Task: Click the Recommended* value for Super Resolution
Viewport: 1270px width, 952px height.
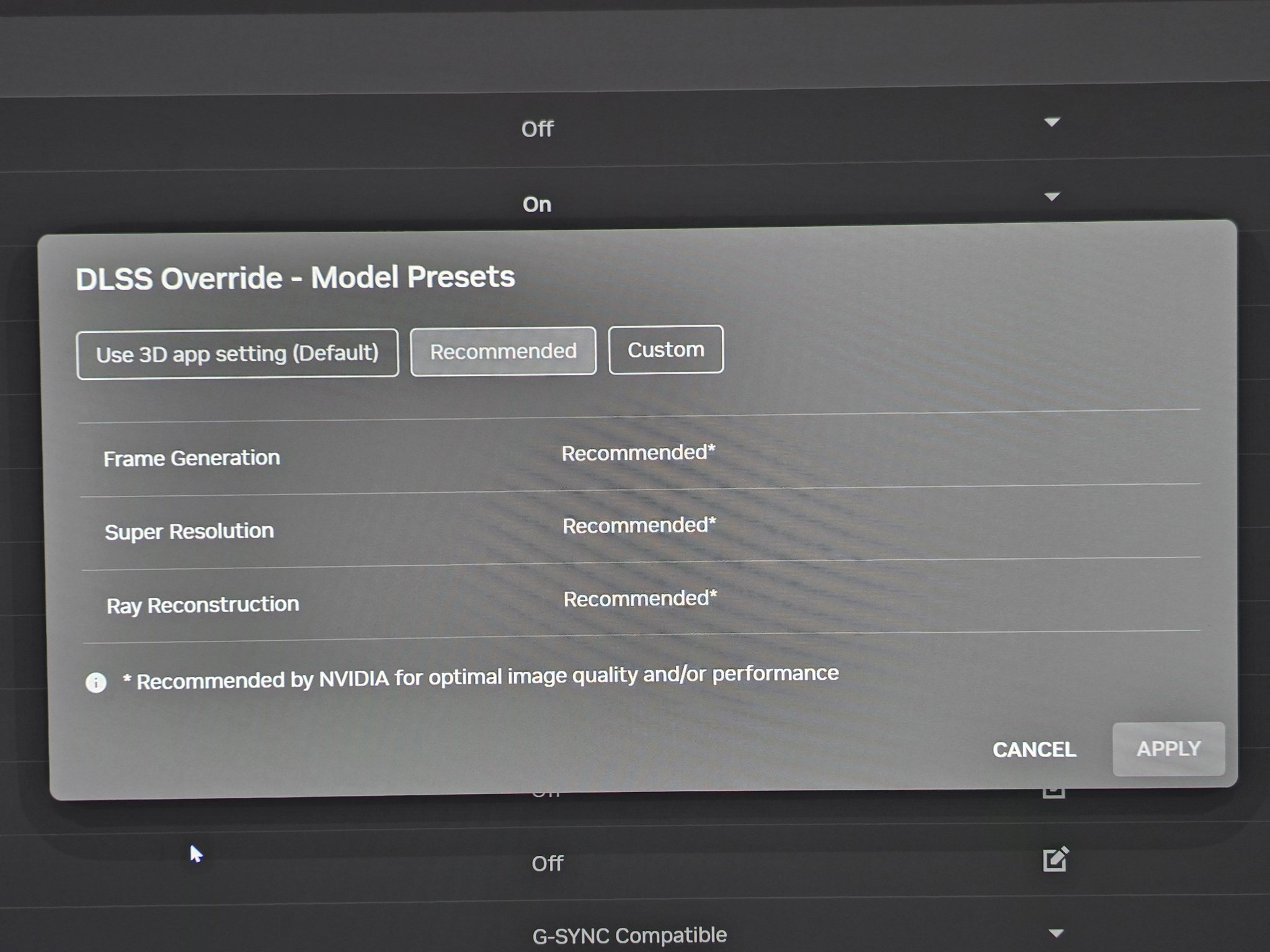Action: 639,526
